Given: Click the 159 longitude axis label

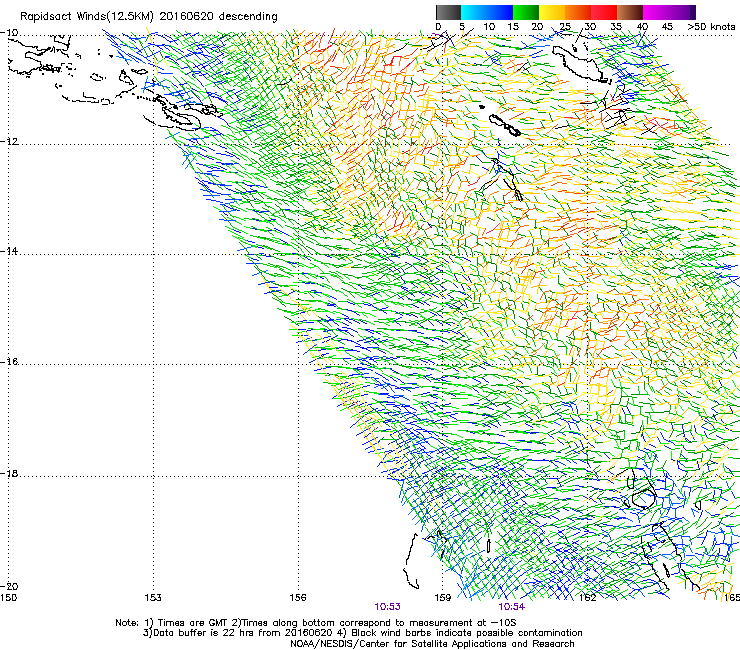Looking at the screenshot, I should [x=443, y=598].
